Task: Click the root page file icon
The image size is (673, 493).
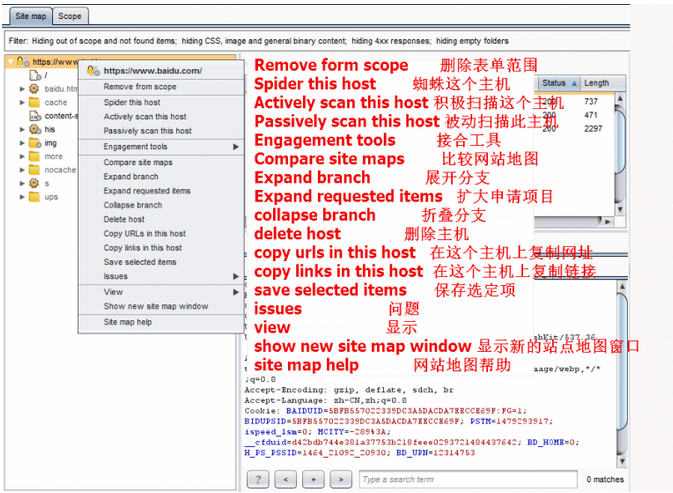Action: [35, 76]
